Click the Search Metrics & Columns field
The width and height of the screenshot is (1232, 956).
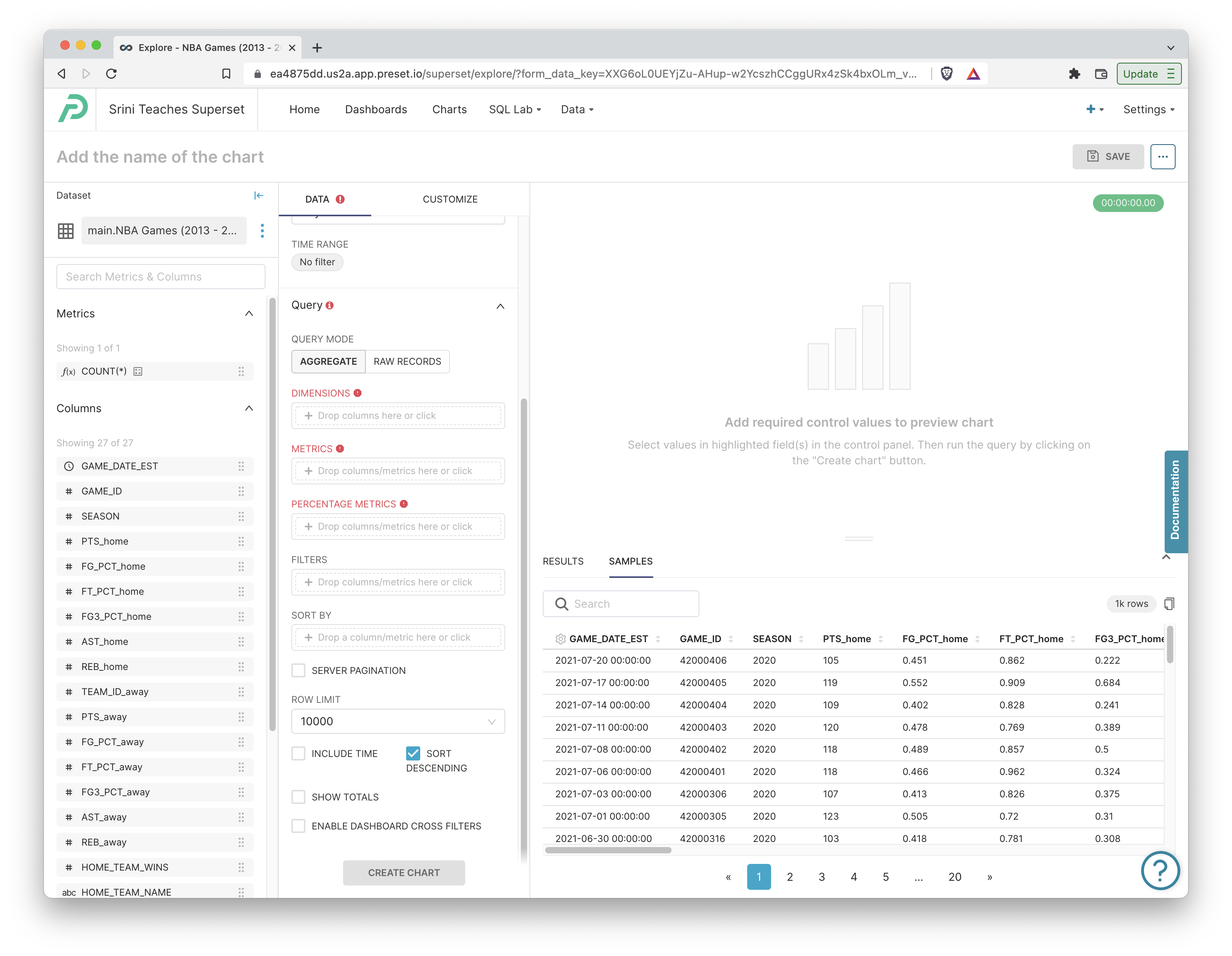161,277
